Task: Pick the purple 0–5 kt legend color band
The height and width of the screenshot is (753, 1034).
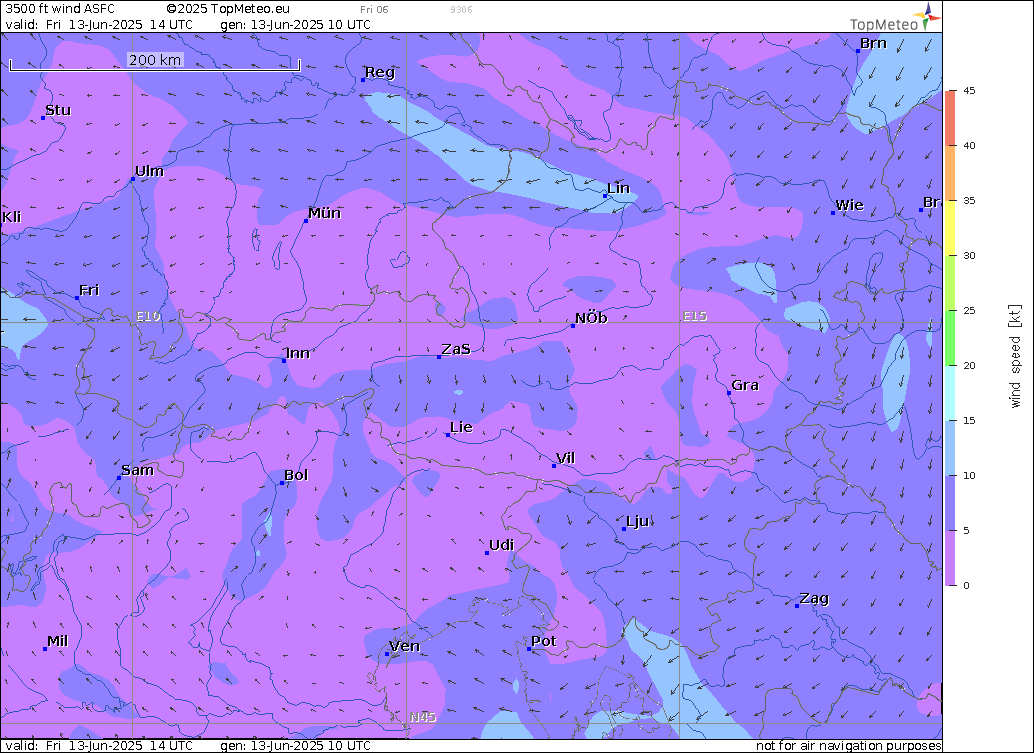Action: (950, 558)
